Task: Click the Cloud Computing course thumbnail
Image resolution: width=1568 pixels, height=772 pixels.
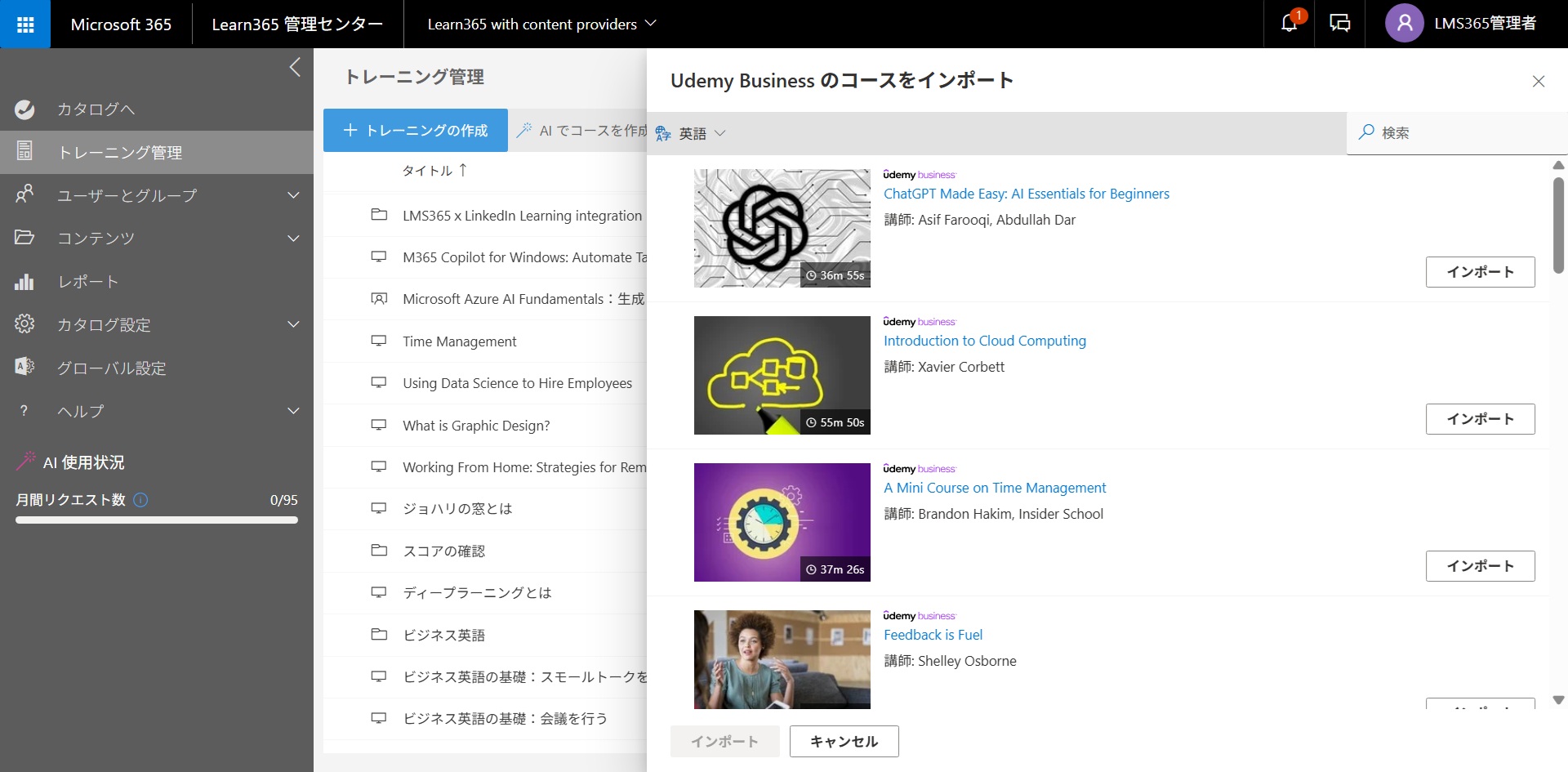Action: click(782, 375)
